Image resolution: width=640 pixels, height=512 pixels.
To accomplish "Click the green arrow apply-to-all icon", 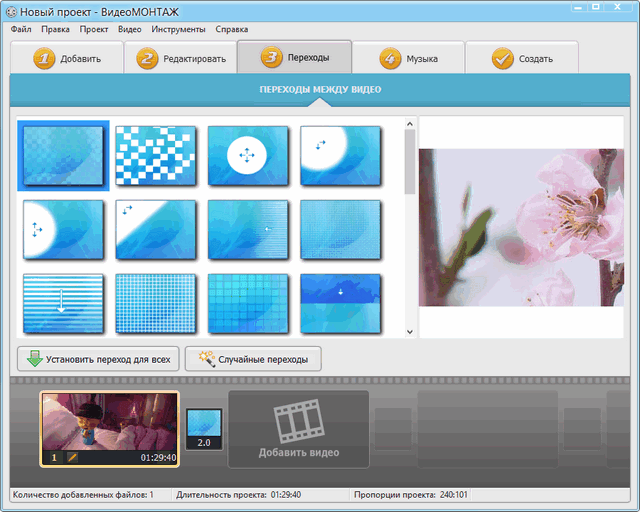I will (x=35, y=359).
